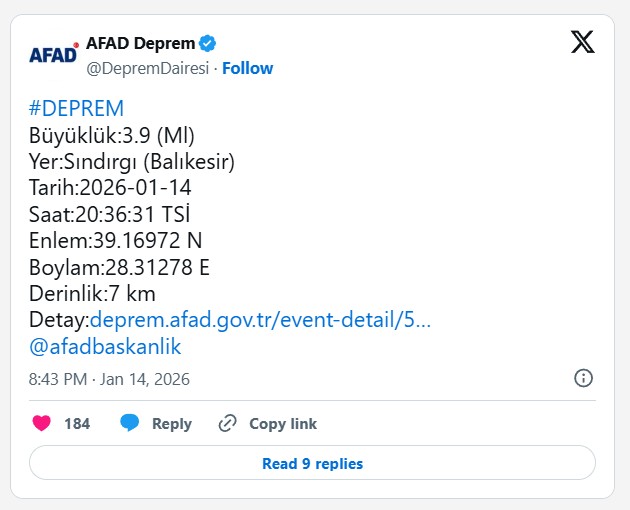Open the AFAD Deprem profile name

pos(140,43)
